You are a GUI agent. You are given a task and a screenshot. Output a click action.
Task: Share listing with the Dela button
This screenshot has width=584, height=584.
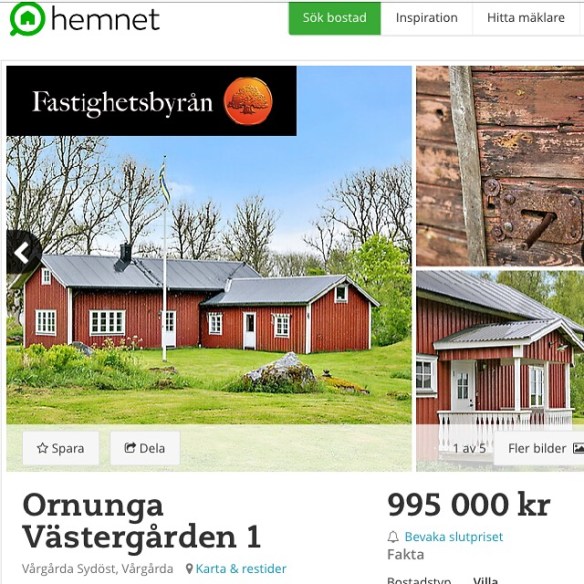click(x=145, y=448)
